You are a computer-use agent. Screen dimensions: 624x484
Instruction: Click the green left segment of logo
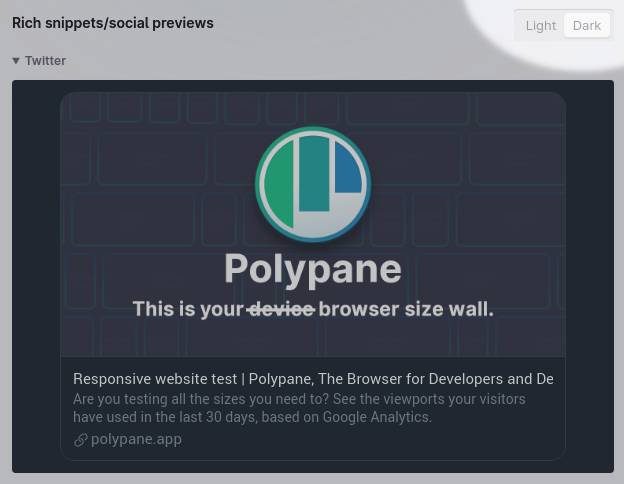[x=280, y=184]
